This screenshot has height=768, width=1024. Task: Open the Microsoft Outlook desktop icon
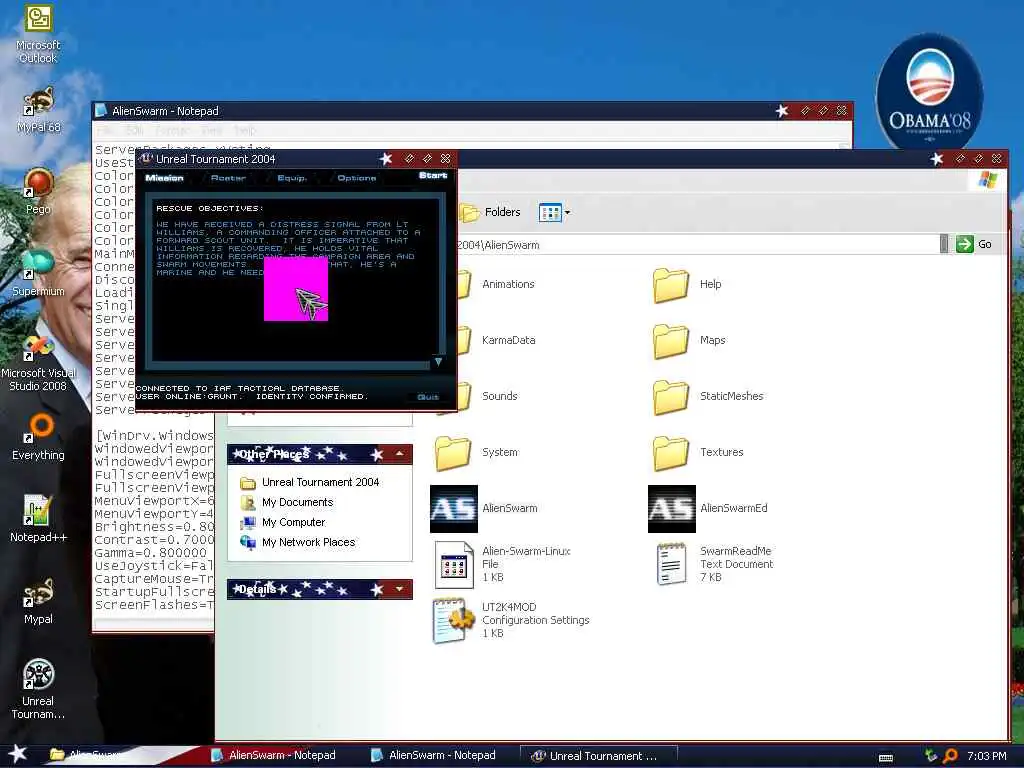[x=38, y=34]
